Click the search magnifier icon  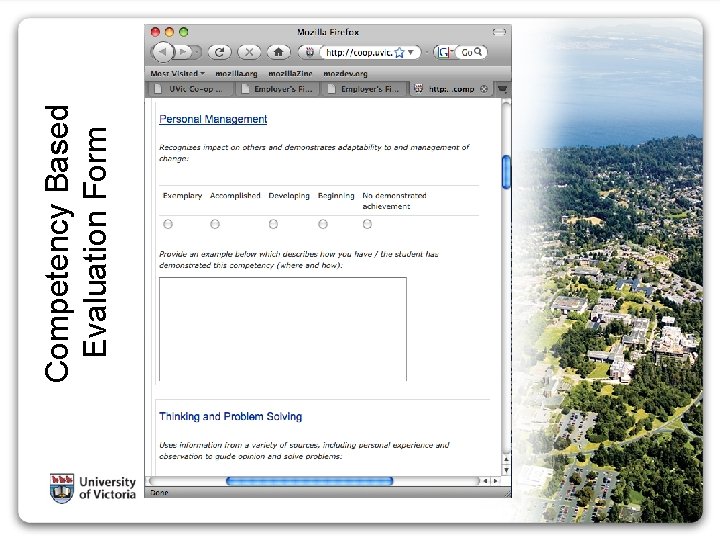coord(478,52)
